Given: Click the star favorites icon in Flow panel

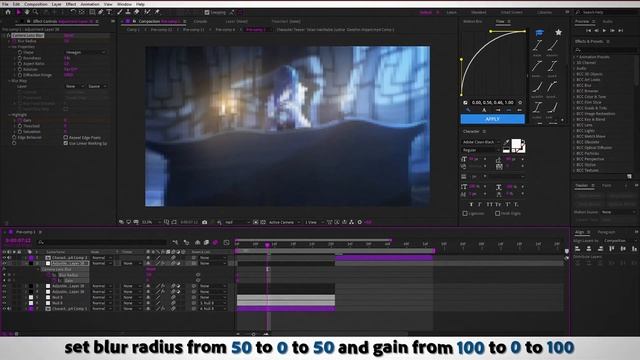Looking at the screenshot, I should [558, 32].
